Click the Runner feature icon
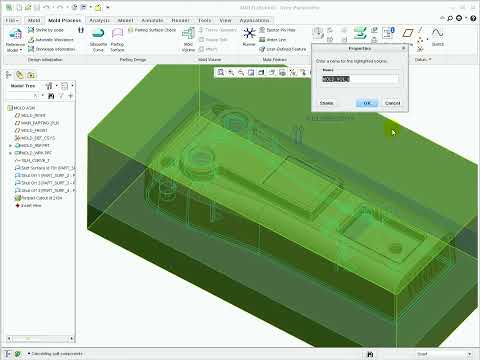Viewport: 480px width, 360px height. pyautogui.click(x=249, y=33)
